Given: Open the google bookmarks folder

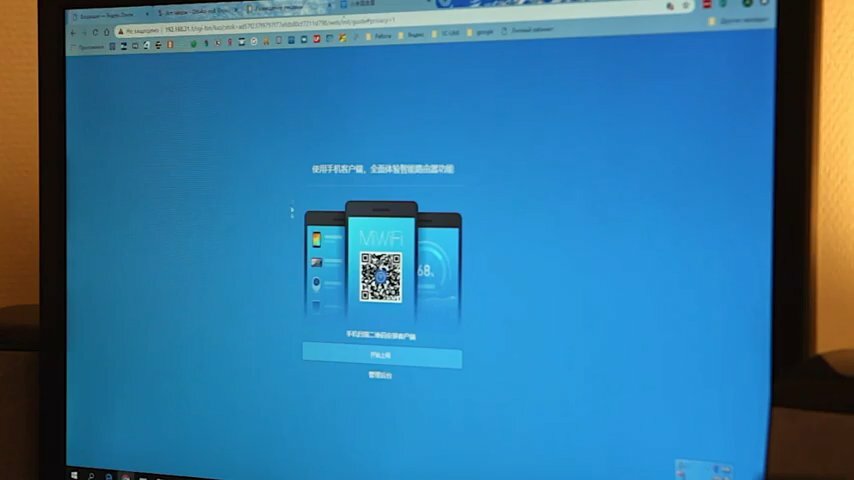Looking at the screenshot, I should 480,33.
